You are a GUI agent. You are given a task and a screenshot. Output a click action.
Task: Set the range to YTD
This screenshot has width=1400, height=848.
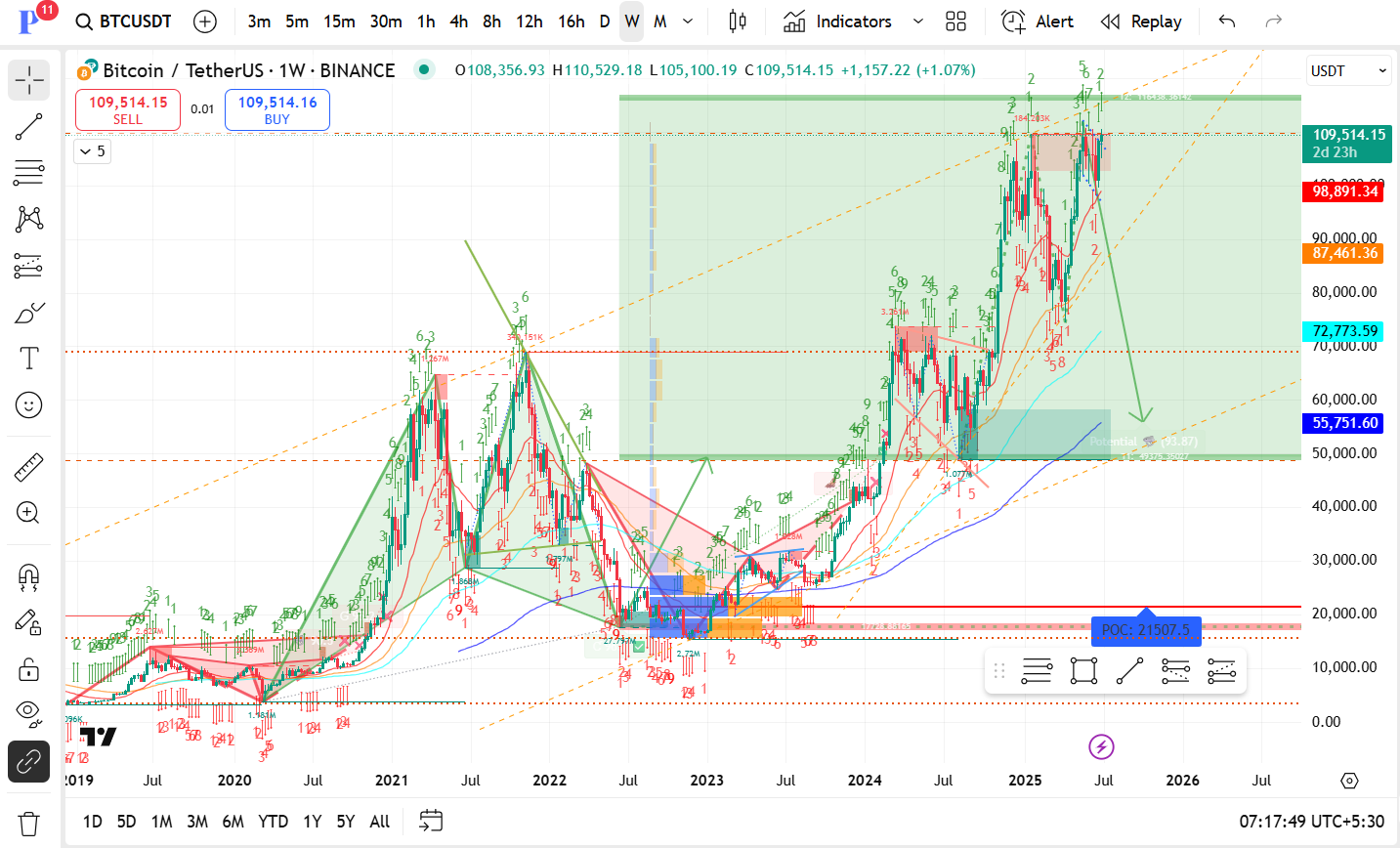point(273,822)
